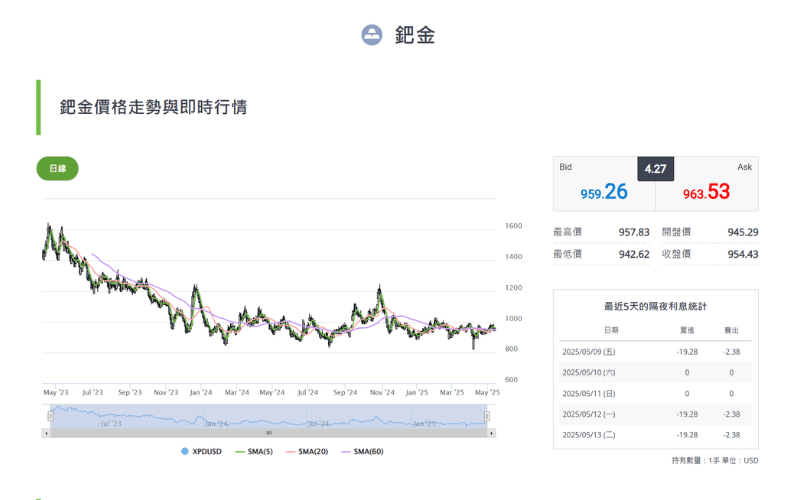Viewport: 800px width, 500px height.
Task: Click the navigator right range handle
Action: [x=487, y=416]
